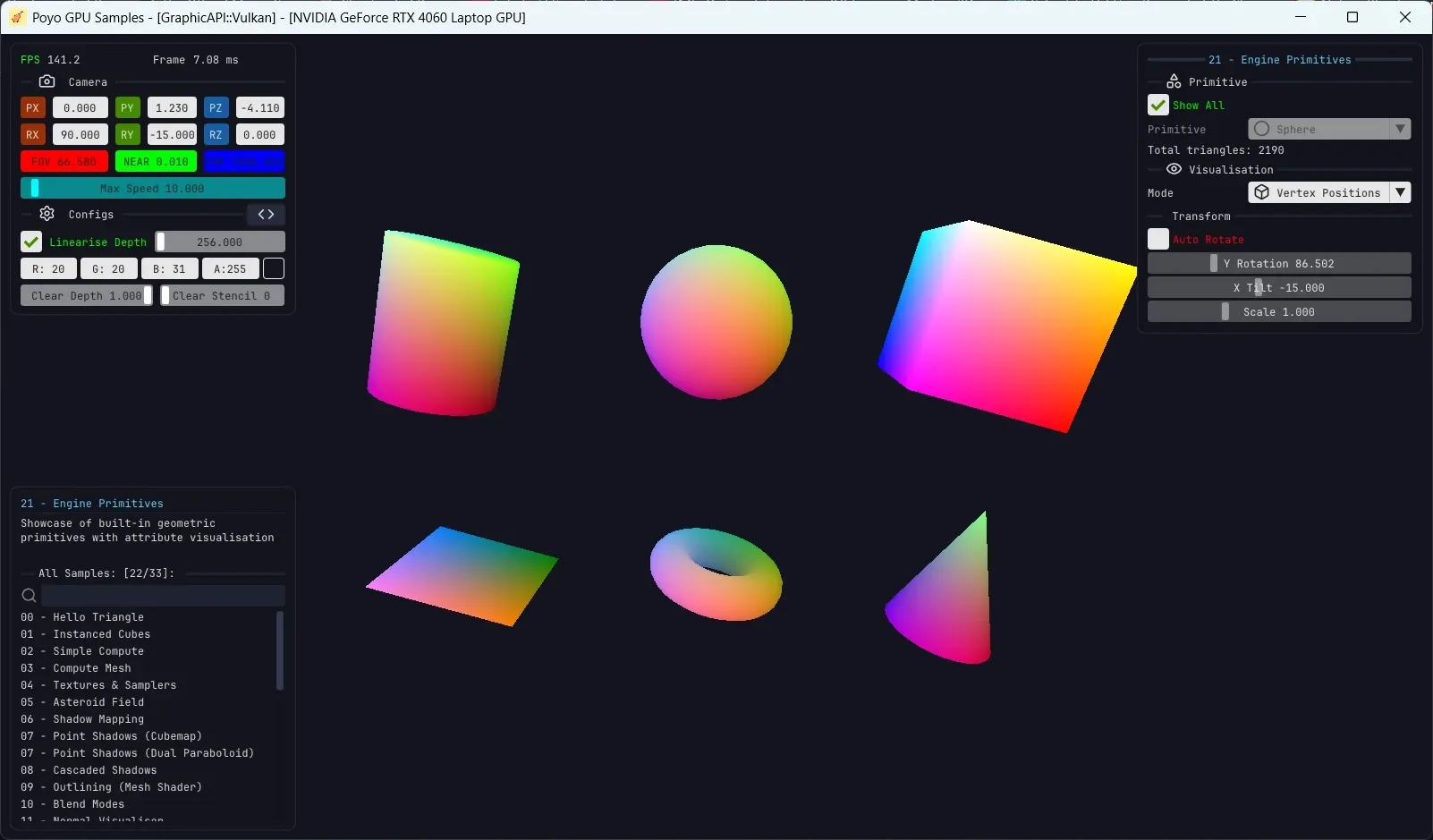Open the clear color swatch preview

[274, 268]
